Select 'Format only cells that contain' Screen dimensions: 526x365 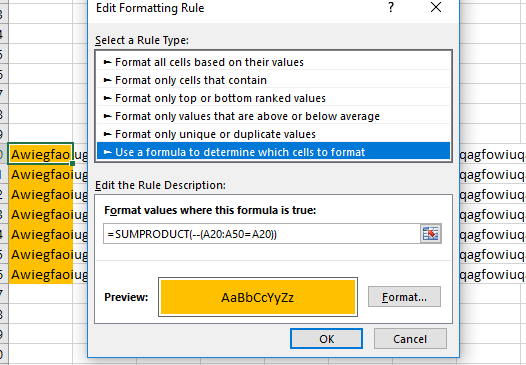click(273, 80)
